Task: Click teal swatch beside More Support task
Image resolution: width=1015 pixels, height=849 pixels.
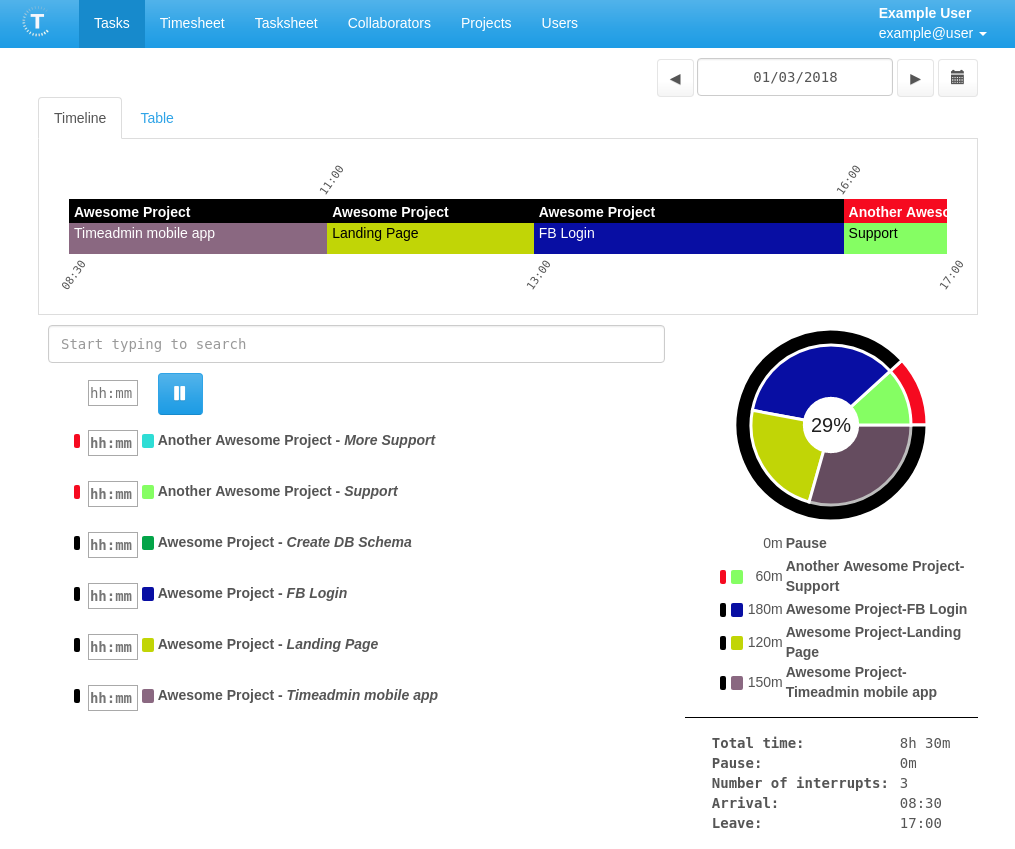Action: pyautogui.click(x=148, y=441)
